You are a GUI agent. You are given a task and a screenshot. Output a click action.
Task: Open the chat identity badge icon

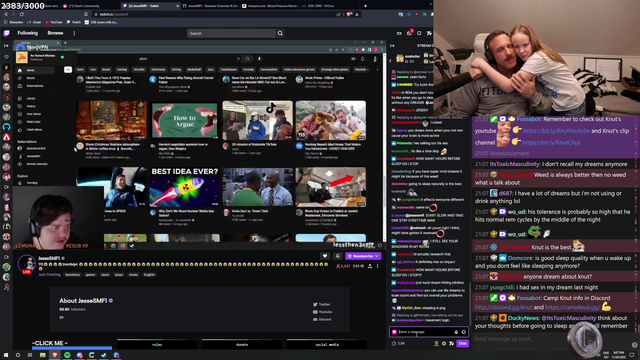pos(394,332)
